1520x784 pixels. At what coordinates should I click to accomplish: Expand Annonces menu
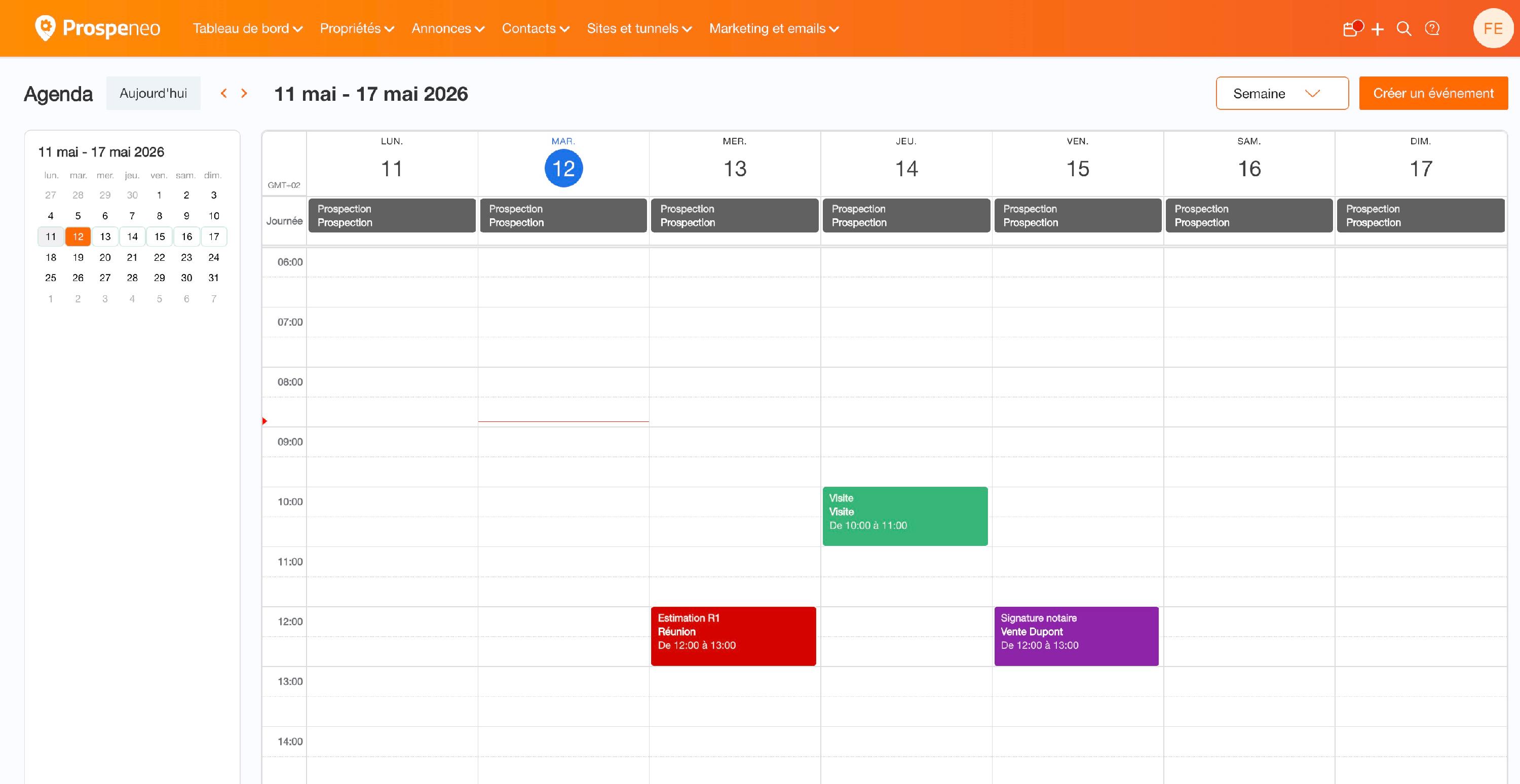coord(448,28)
